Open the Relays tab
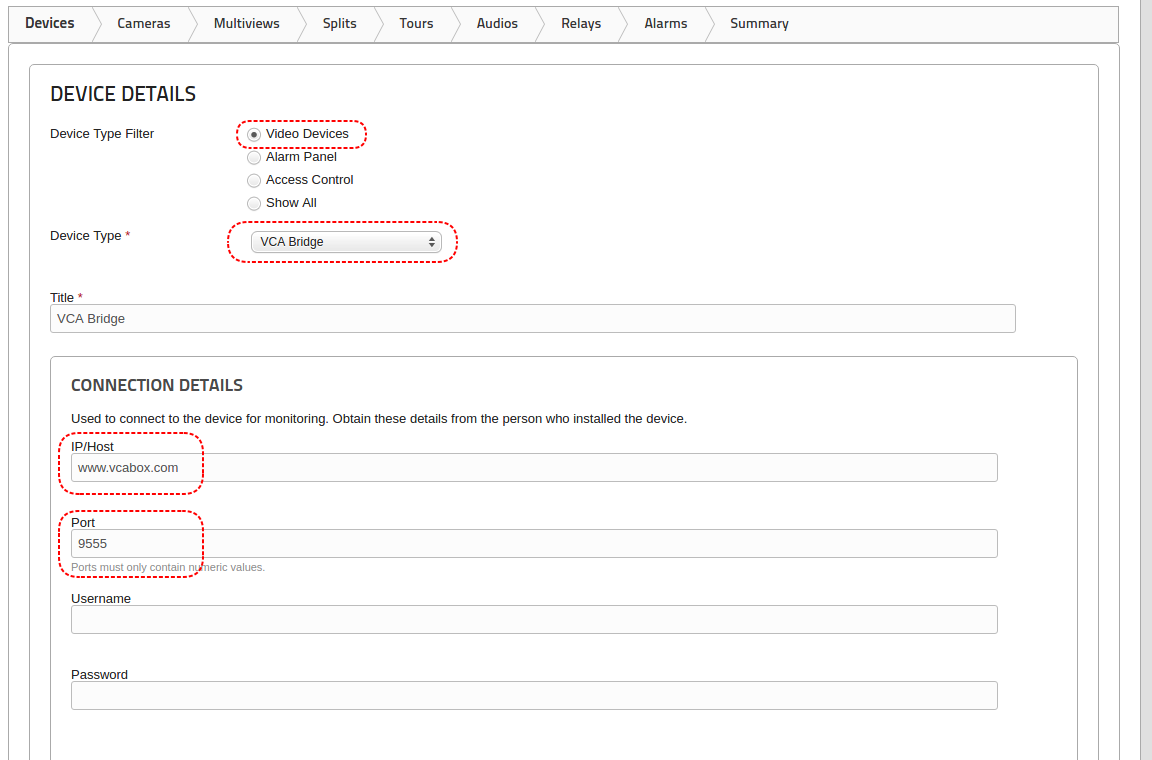The image size is (1152, 760). [x=580, y=24]
